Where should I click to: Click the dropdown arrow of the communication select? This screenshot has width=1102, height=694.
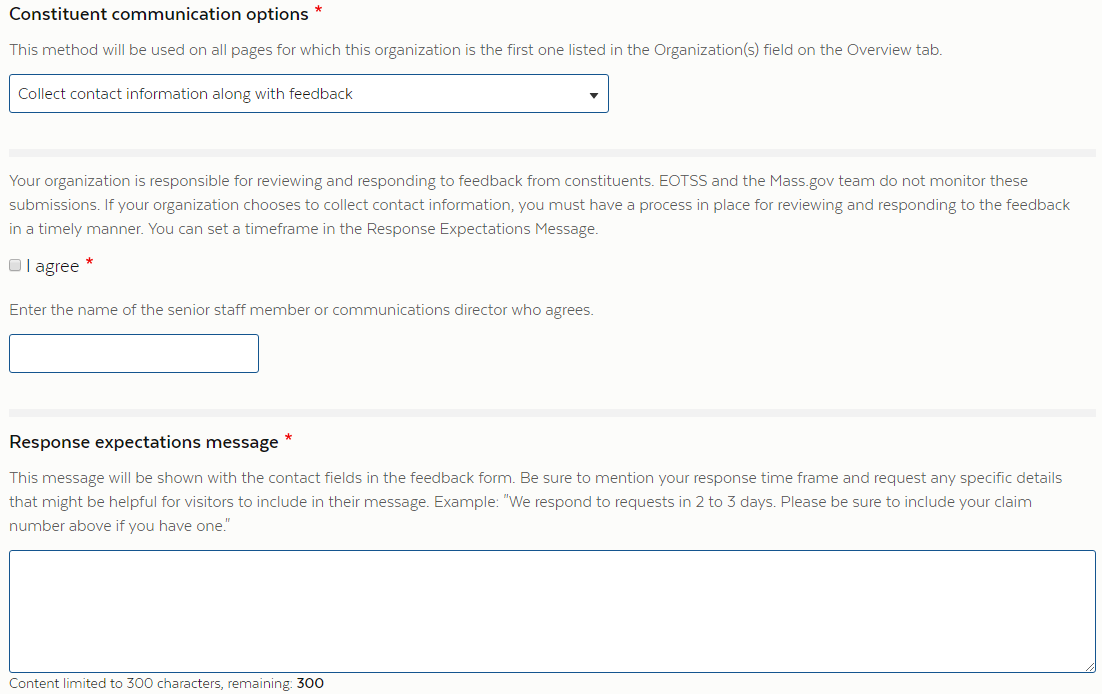594,95
